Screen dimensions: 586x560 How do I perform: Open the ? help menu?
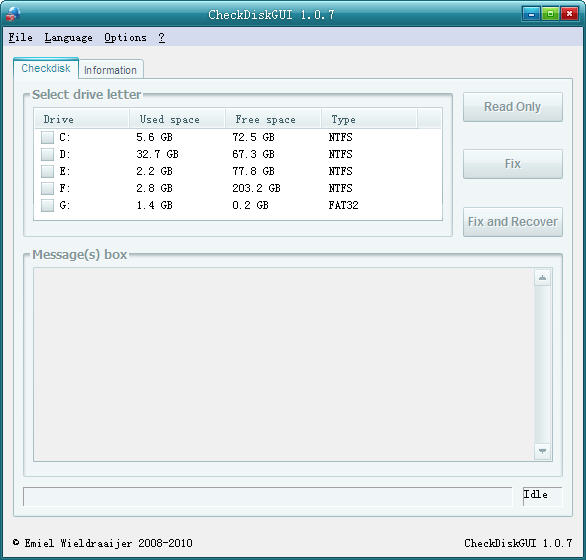coord(161,37)
